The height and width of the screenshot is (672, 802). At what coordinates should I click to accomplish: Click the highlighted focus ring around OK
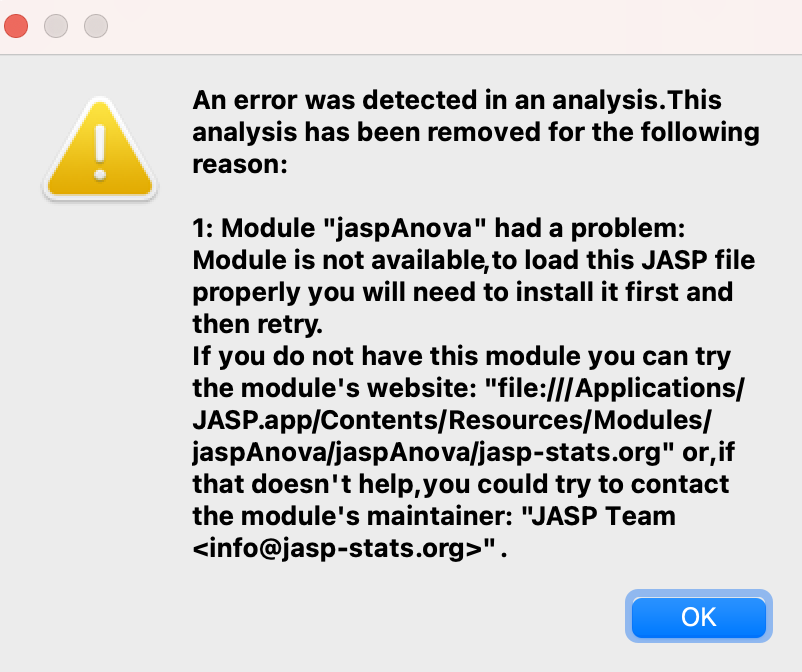(x=698, y=617)
